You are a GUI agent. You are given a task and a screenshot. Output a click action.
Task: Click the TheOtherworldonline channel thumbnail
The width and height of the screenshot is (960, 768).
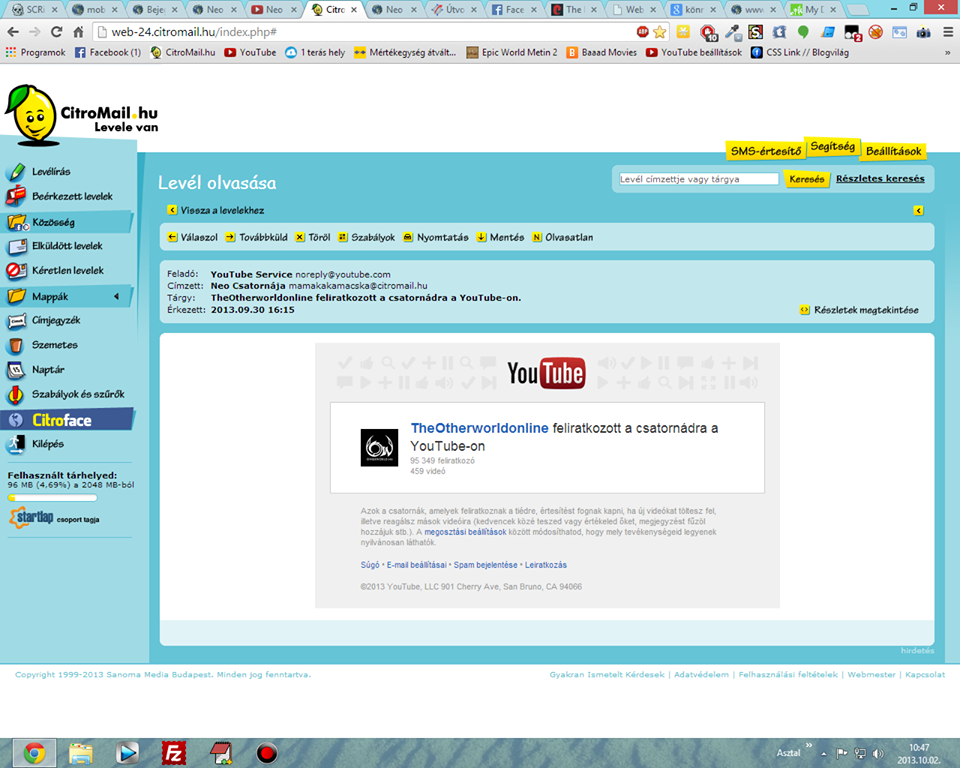tap(379, 448)
